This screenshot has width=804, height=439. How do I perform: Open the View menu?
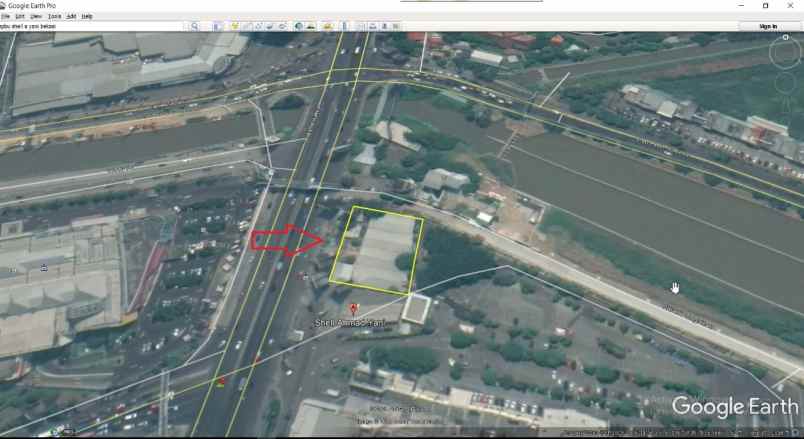click(x=36, y=16)
